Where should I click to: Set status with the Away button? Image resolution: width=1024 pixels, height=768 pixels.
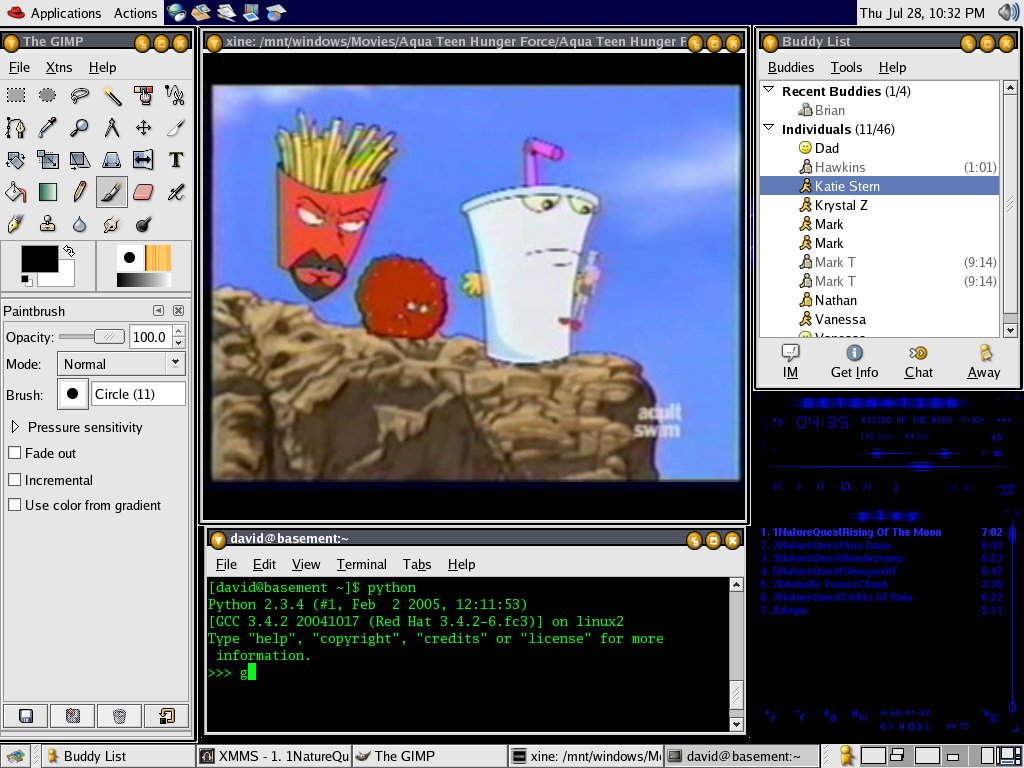tap(984, 362)
